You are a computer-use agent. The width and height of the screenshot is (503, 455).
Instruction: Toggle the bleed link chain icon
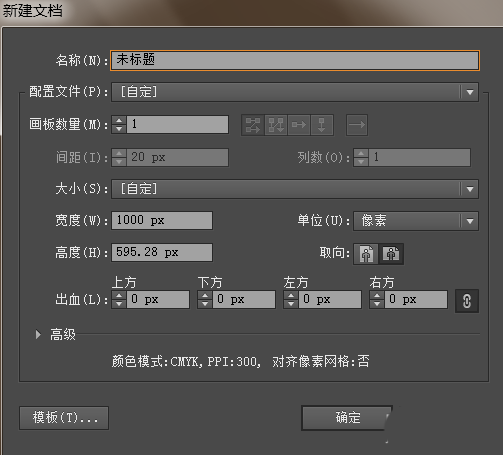[x=467, y=301]
